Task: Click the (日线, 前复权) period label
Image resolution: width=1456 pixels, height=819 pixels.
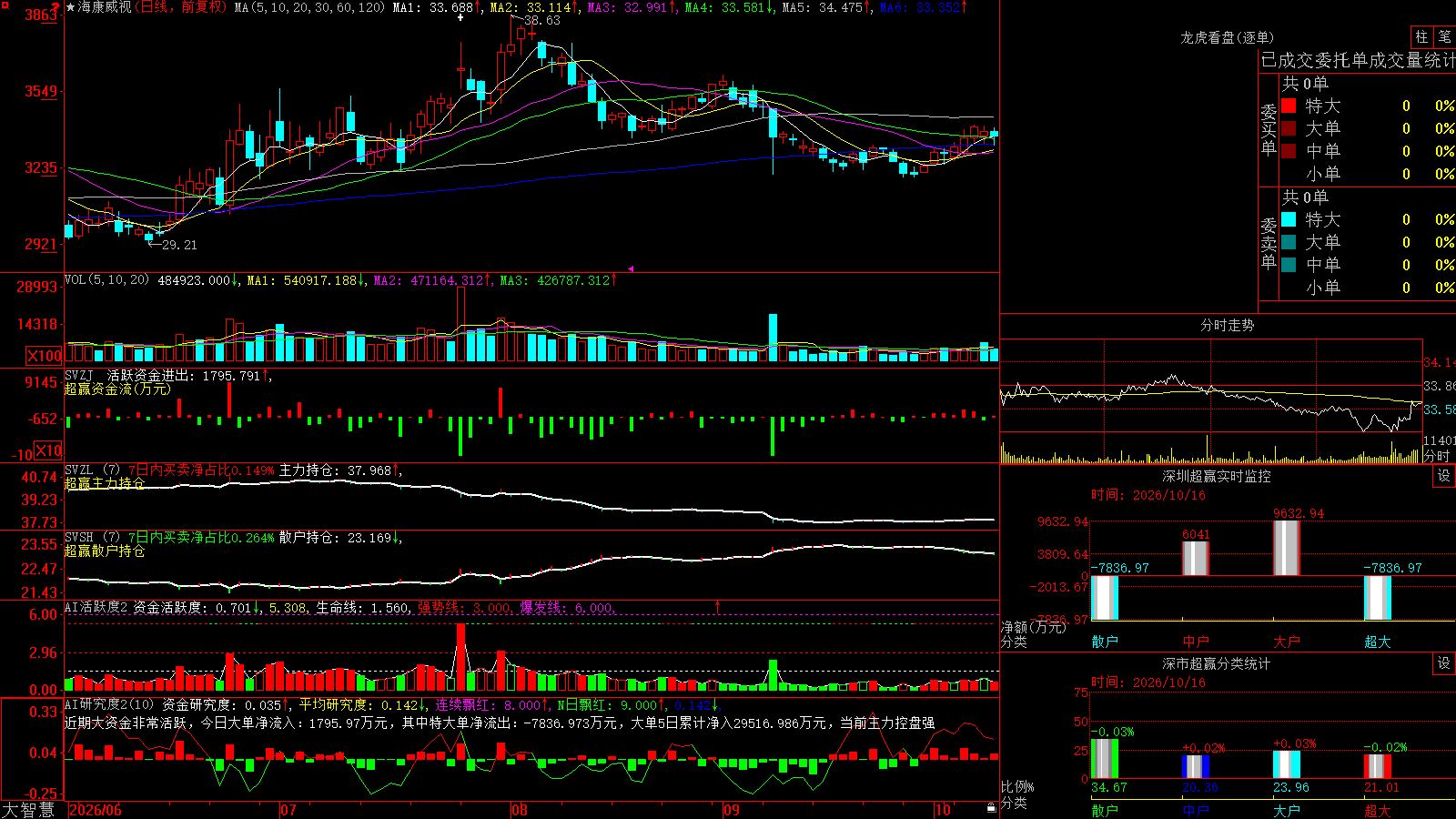Action: (x=181, y=7)
